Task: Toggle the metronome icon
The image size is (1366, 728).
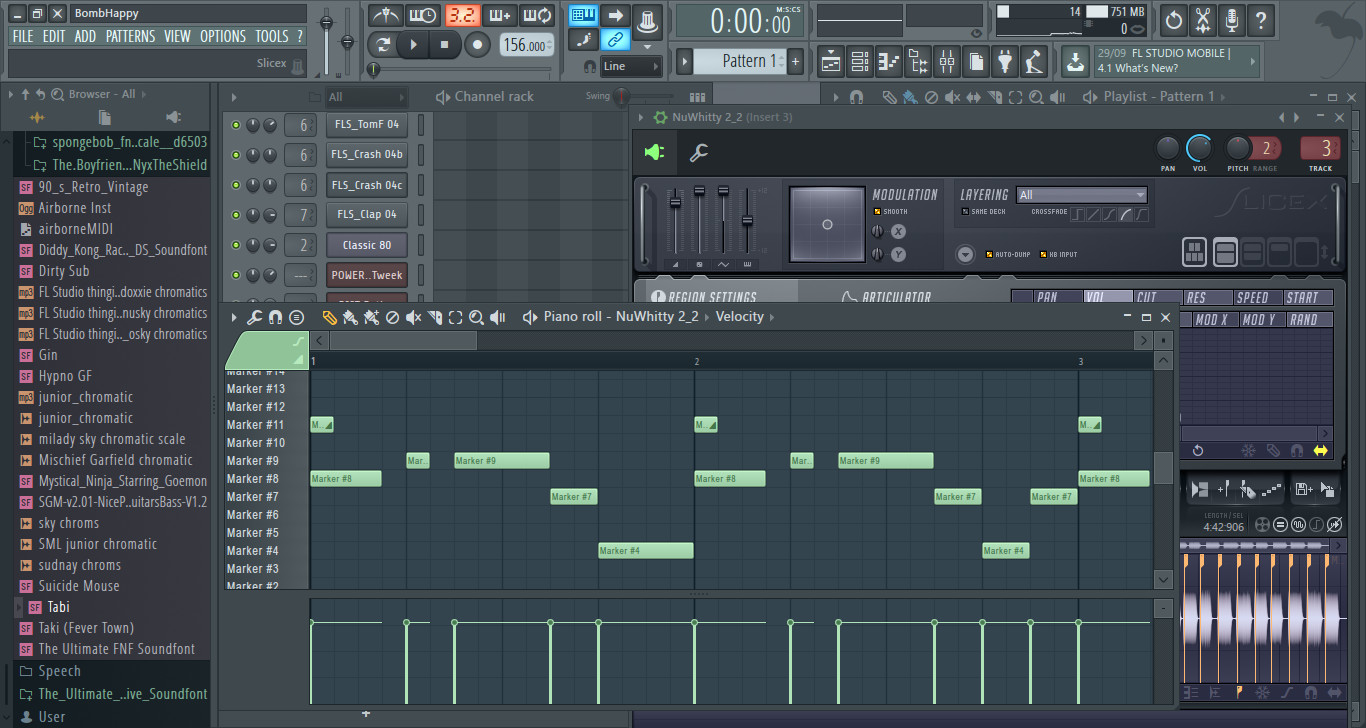Action: pyautogui.click(x=384, y=15)
